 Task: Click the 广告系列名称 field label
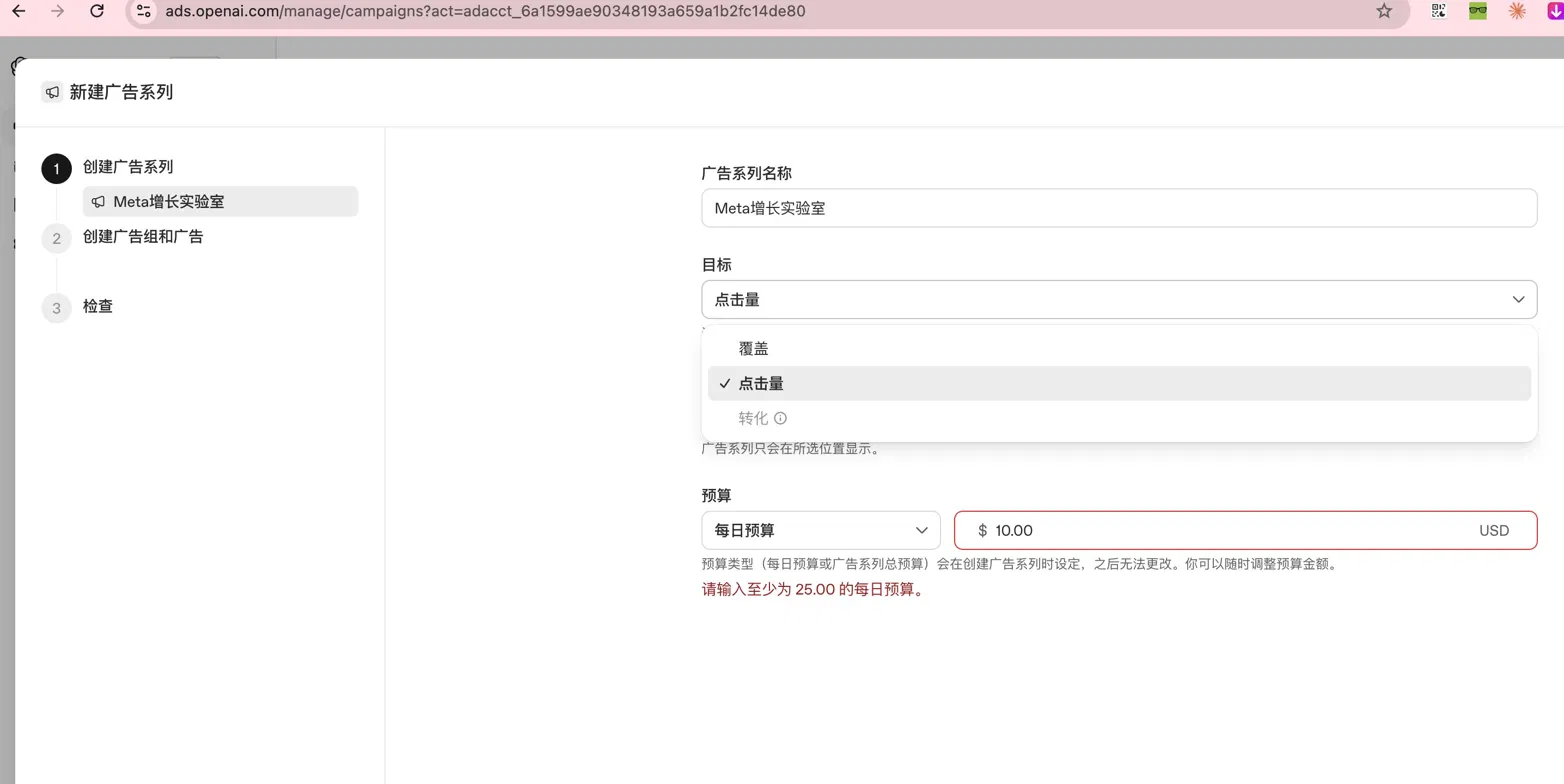tap(747, 173)
